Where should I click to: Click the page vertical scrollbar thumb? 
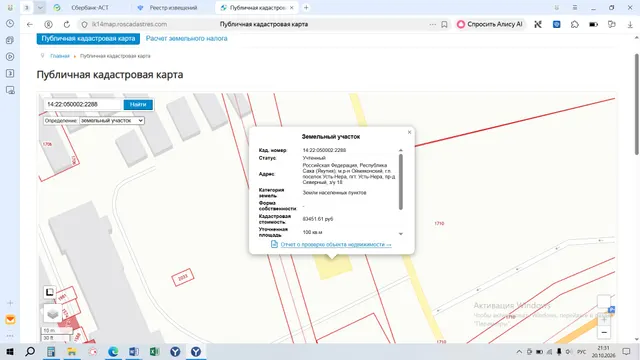637,104
